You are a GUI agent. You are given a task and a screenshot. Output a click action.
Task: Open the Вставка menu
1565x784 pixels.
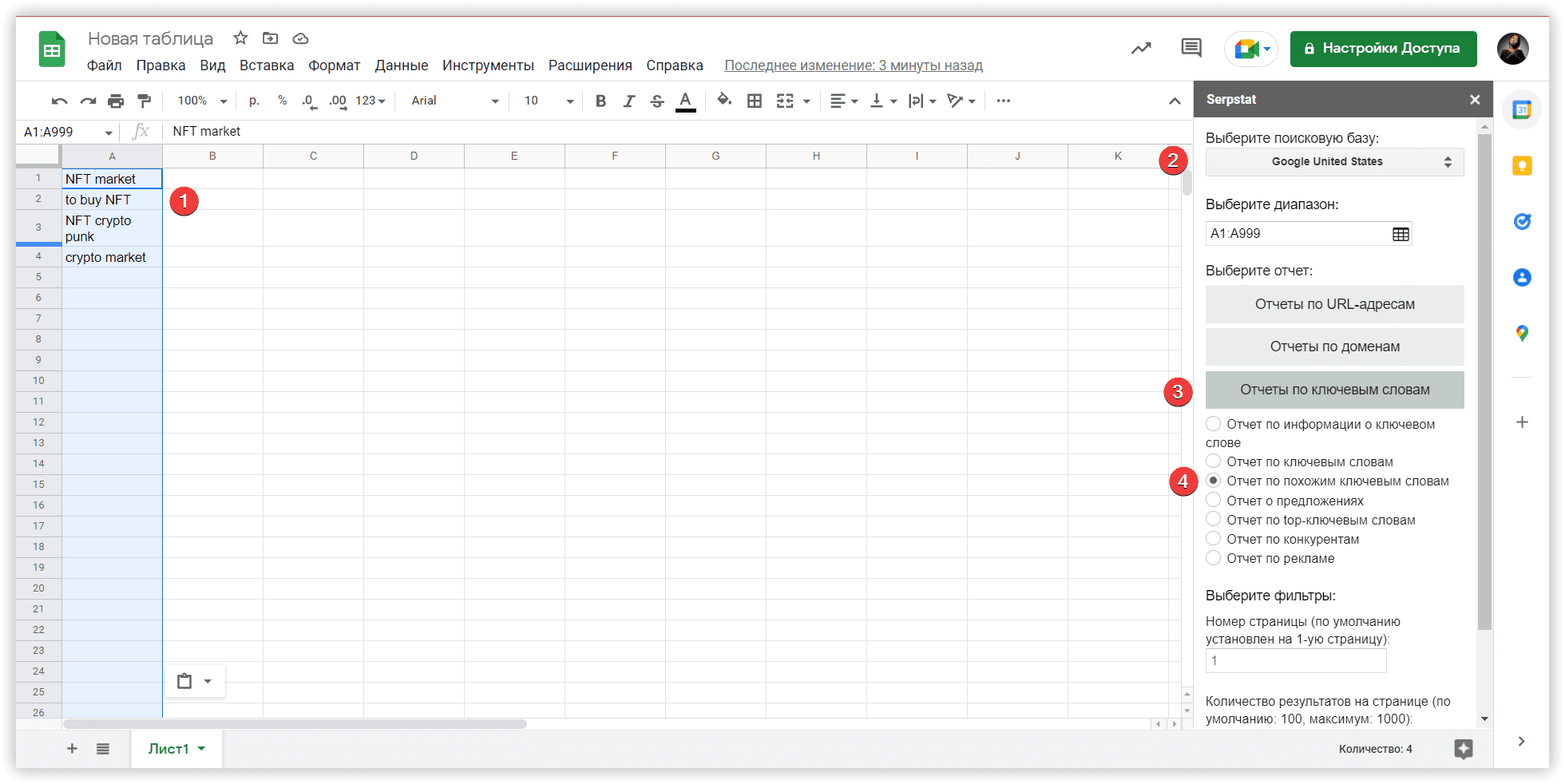click(267, 65)
